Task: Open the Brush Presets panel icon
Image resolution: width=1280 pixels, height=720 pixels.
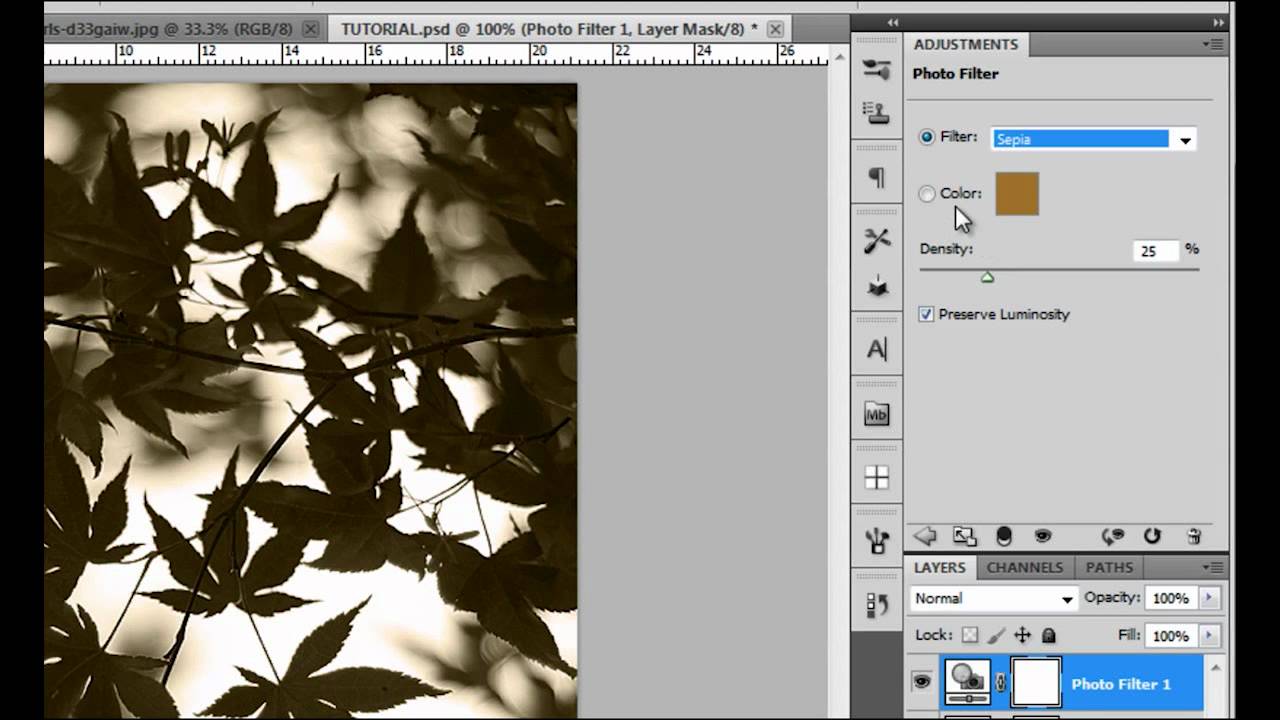Action: pos(877,70)
